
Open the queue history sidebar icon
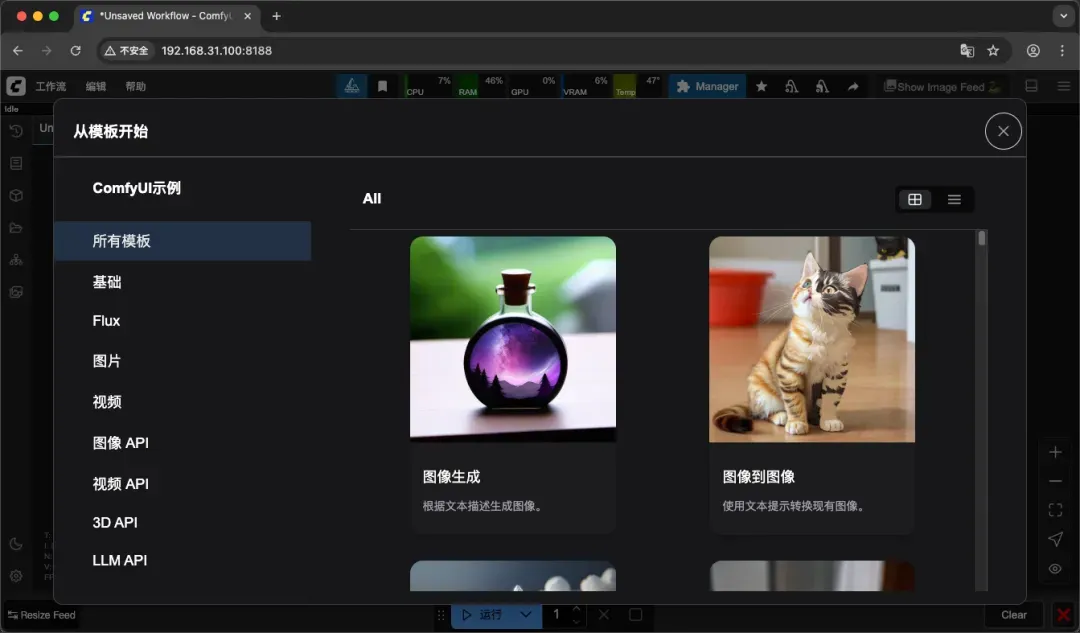coord(16,131)
